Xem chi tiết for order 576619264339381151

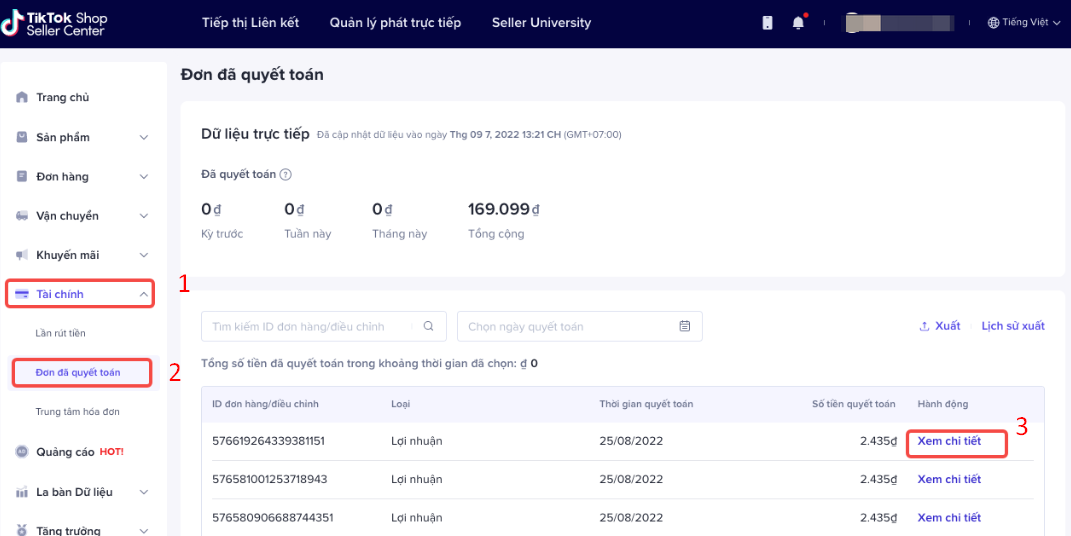point(949,441)
